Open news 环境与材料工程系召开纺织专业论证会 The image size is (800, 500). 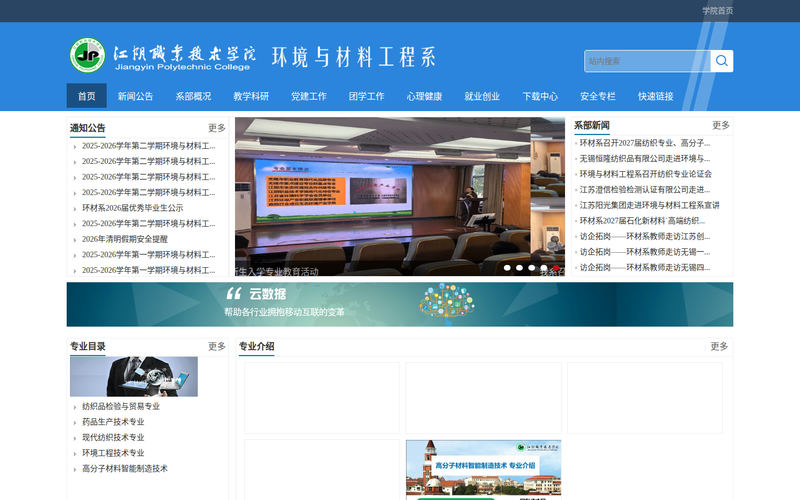point(646,174)
